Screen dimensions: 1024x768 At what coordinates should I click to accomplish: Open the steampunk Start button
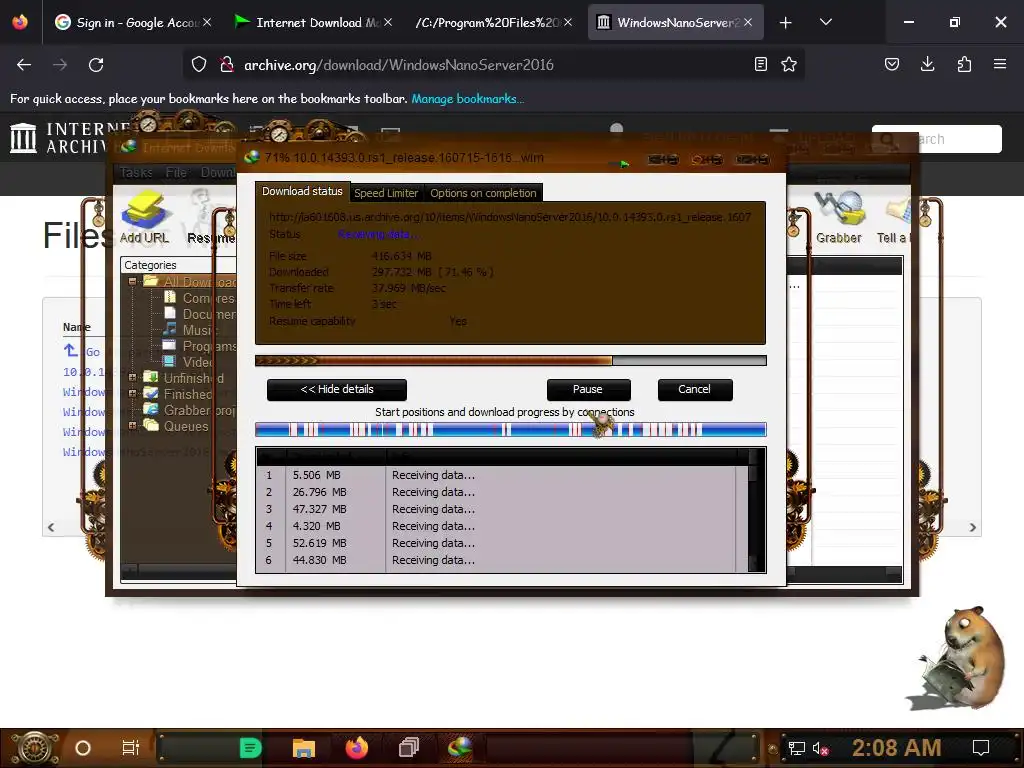pyautogui.click(x=34, y=748)
